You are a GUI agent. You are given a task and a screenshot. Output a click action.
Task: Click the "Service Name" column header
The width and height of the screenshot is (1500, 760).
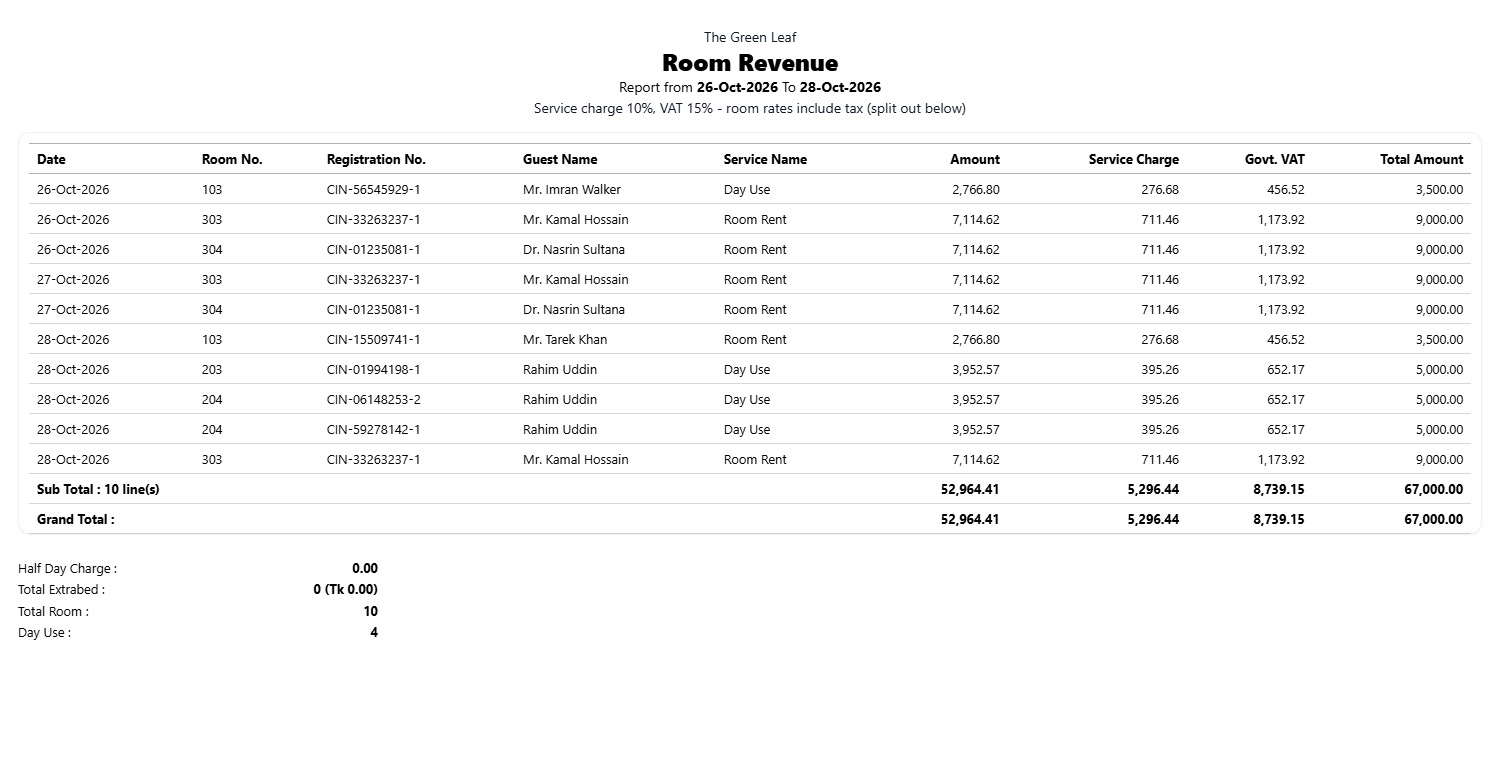(765, 159)
